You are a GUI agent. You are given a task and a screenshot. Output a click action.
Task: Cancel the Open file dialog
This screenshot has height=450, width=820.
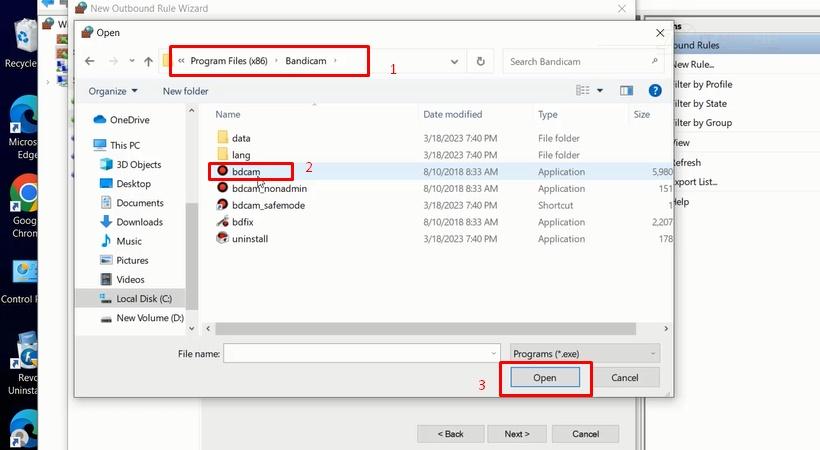pyautogui.click(x=624, y=378)
